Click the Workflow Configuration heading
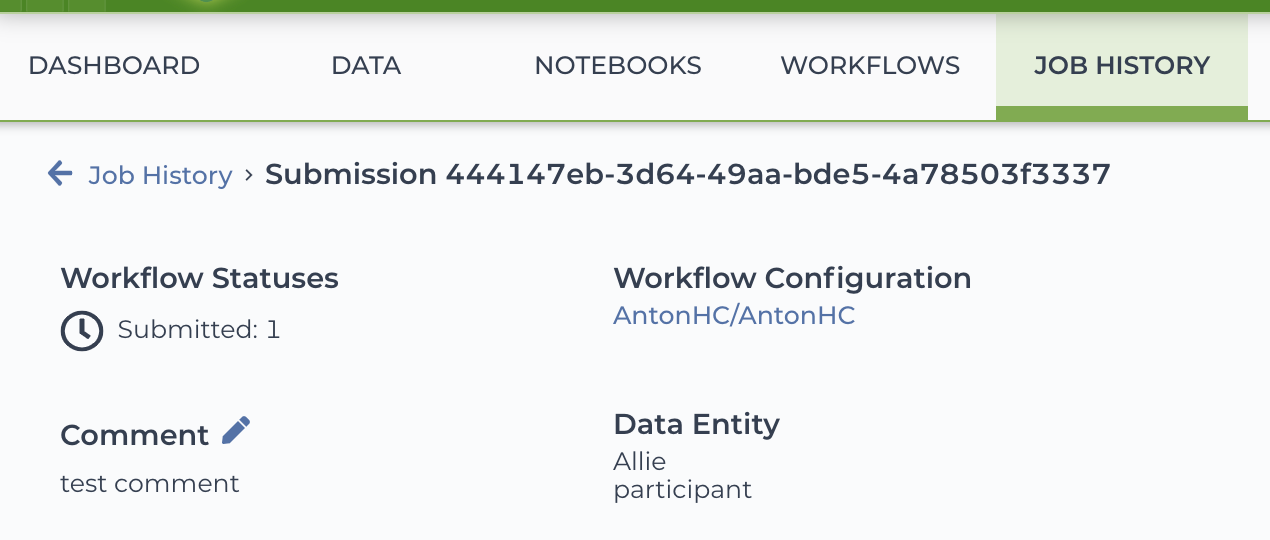 792,278
